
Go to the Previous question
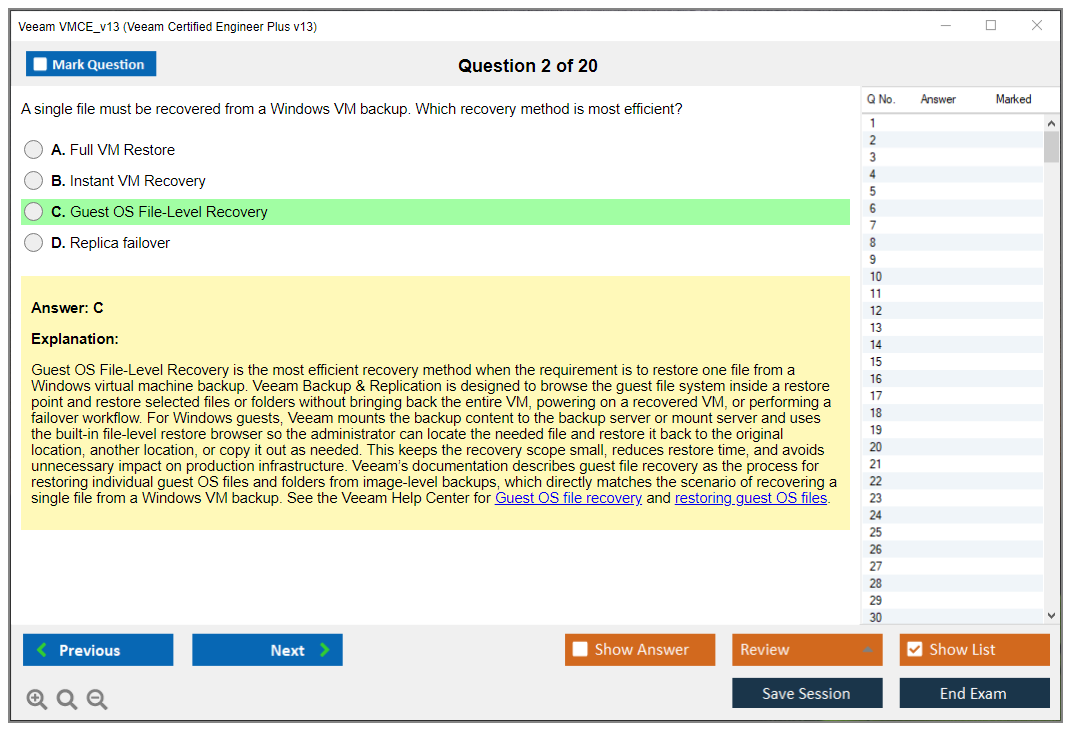98,650
